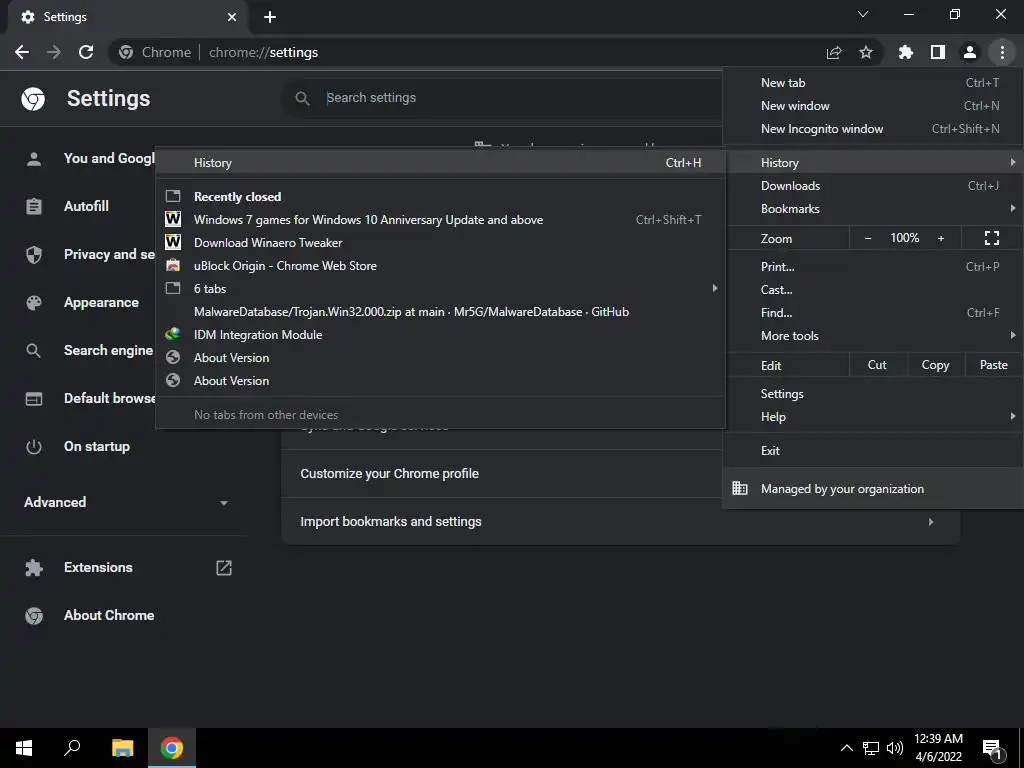
Task: Expand the Advanced section in sidebar
Action: coord(224,503)
